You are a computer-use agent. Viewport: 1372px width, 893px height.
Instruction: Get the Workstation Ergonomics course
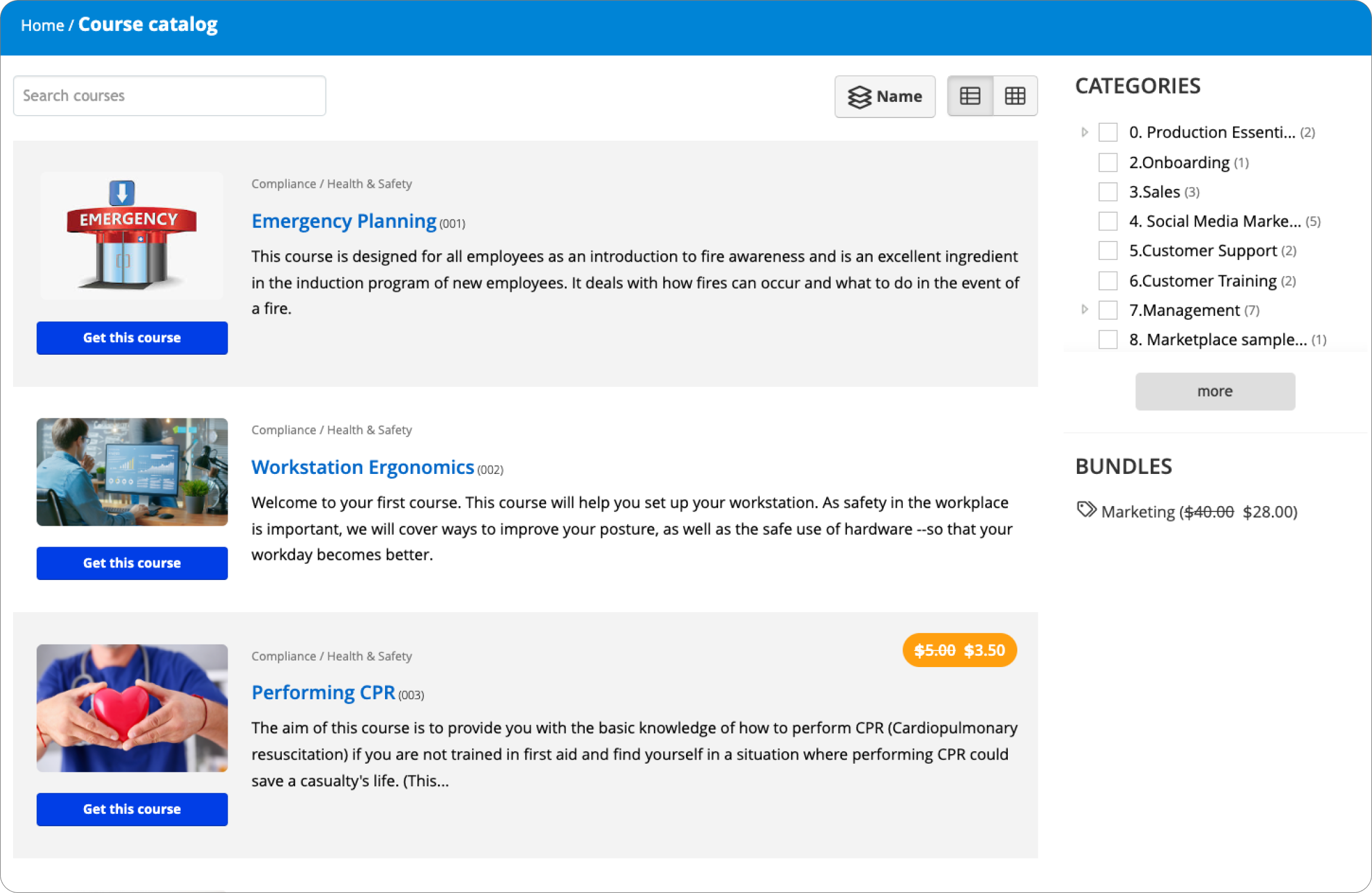pyautogui.click(x=132, y=563)
